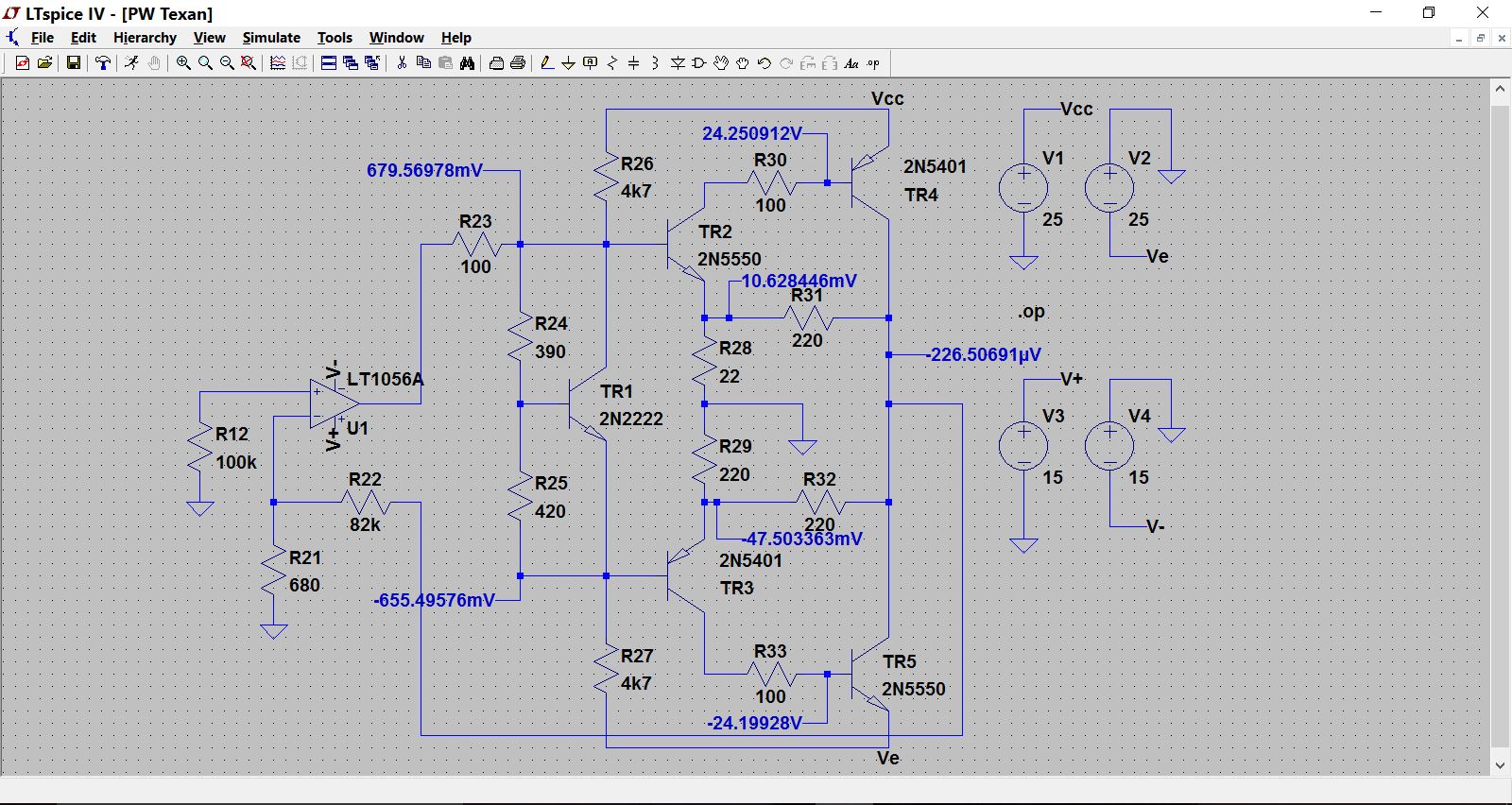Select the Cut scissors tool
The height and width of the screenshot is (805, 1512).
tap(402, 63)
